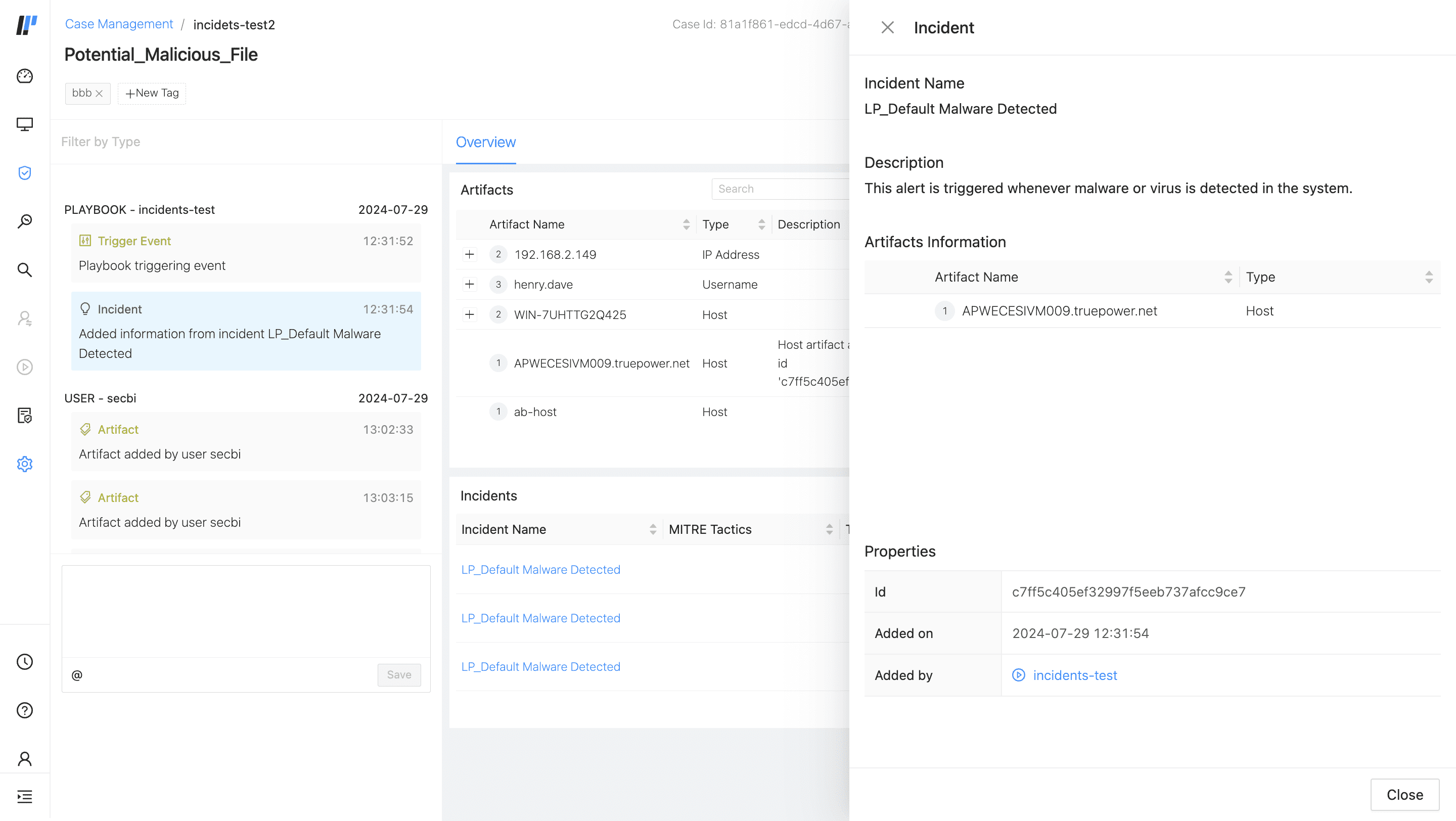Open the settings gear in sidebar

point(24,464)
